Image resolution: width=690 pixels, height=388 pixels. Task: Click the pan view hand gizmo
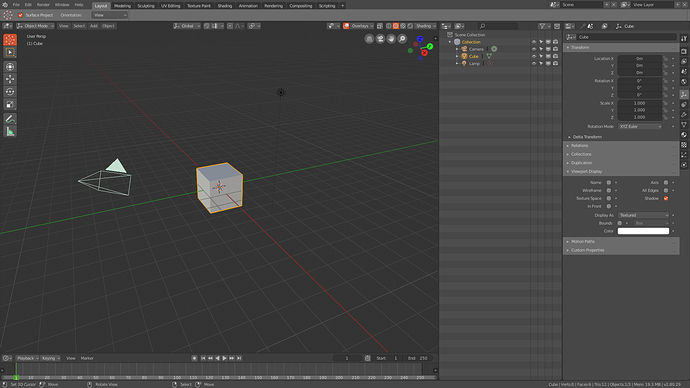tap(391, 39)
